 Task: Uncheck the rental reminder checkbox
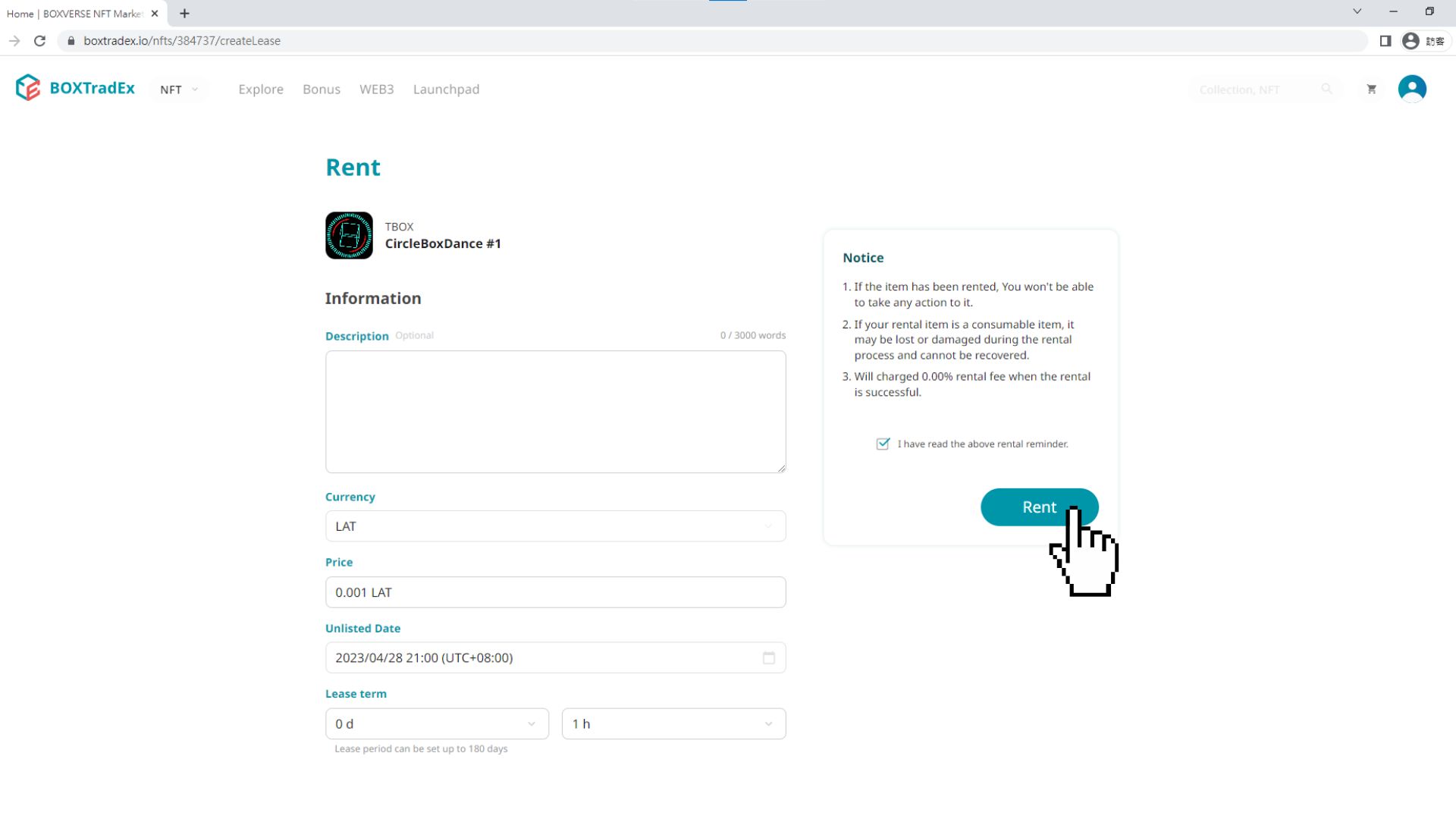[x=883, y=444]
